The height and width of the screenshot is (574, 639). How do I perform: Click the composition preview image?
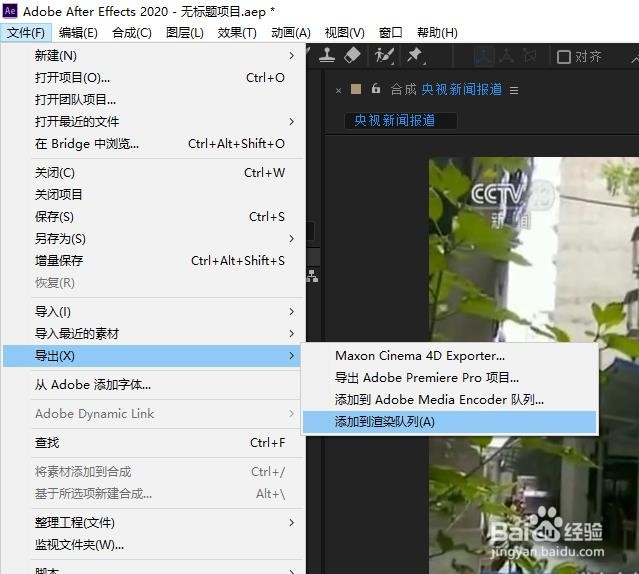point(534,365)
